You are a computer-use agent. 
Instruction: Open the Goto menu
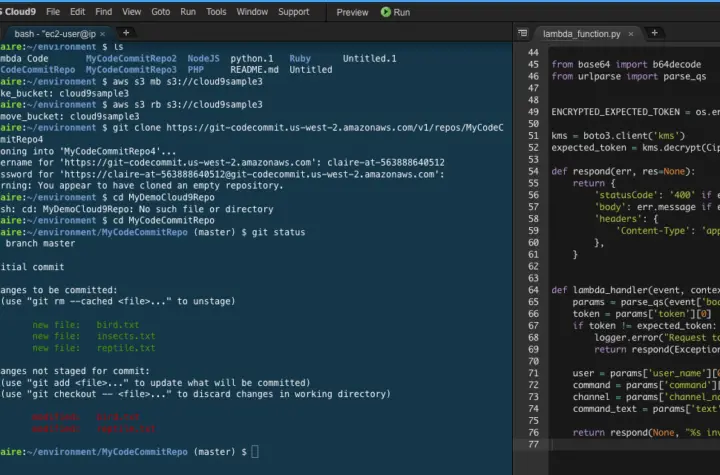(x=160, y=12)
